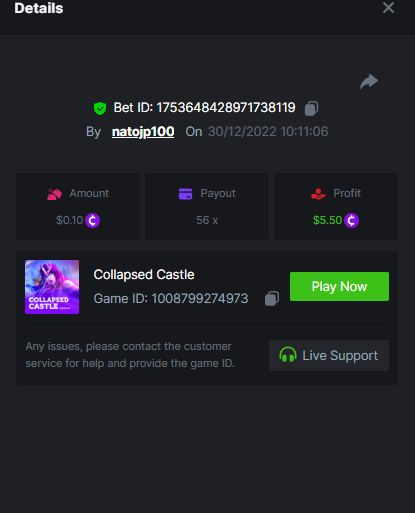Click the Game ID number text

pyautogui.click(x=200, y=298)
